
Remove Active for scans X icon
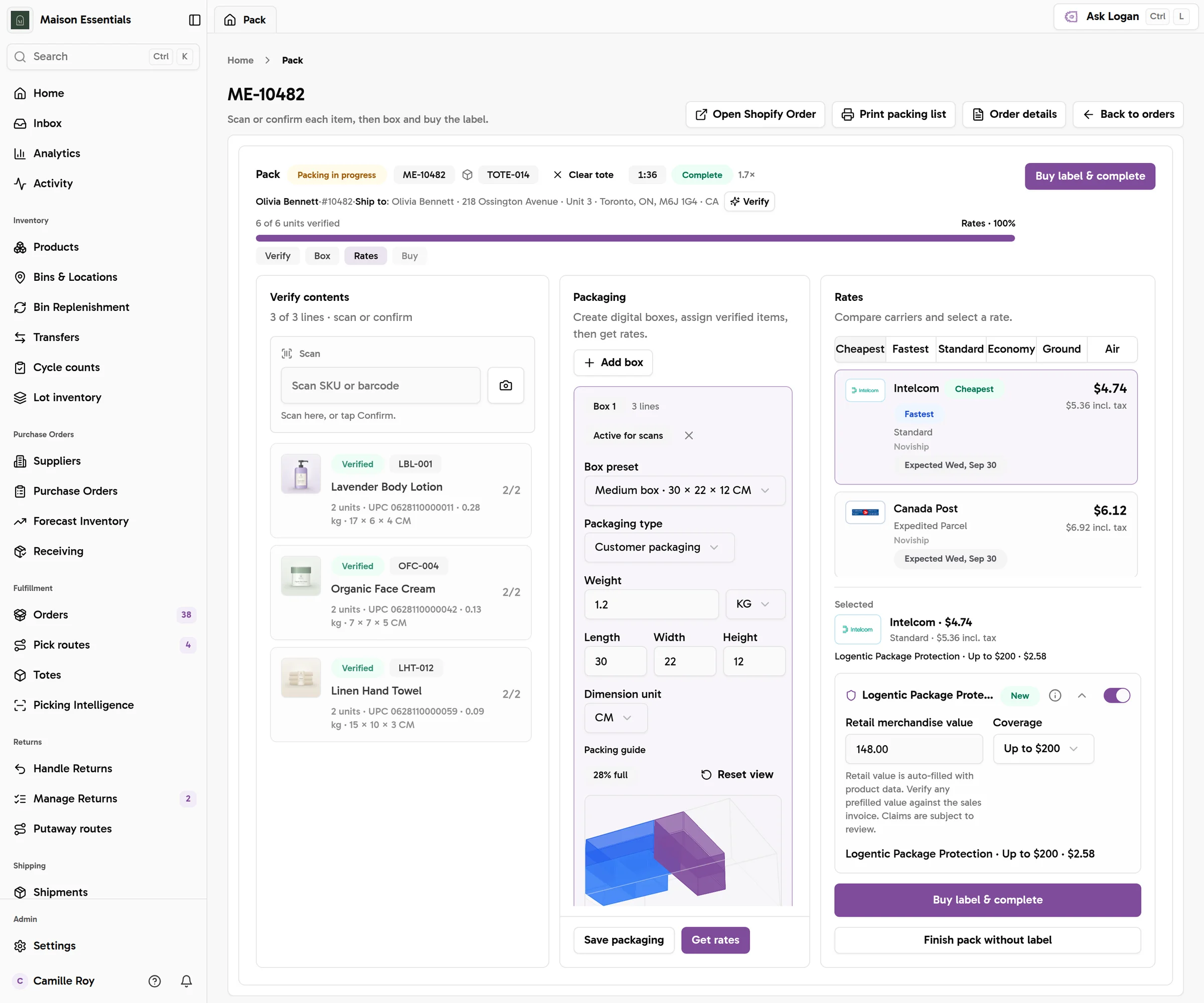pos(689,436)
